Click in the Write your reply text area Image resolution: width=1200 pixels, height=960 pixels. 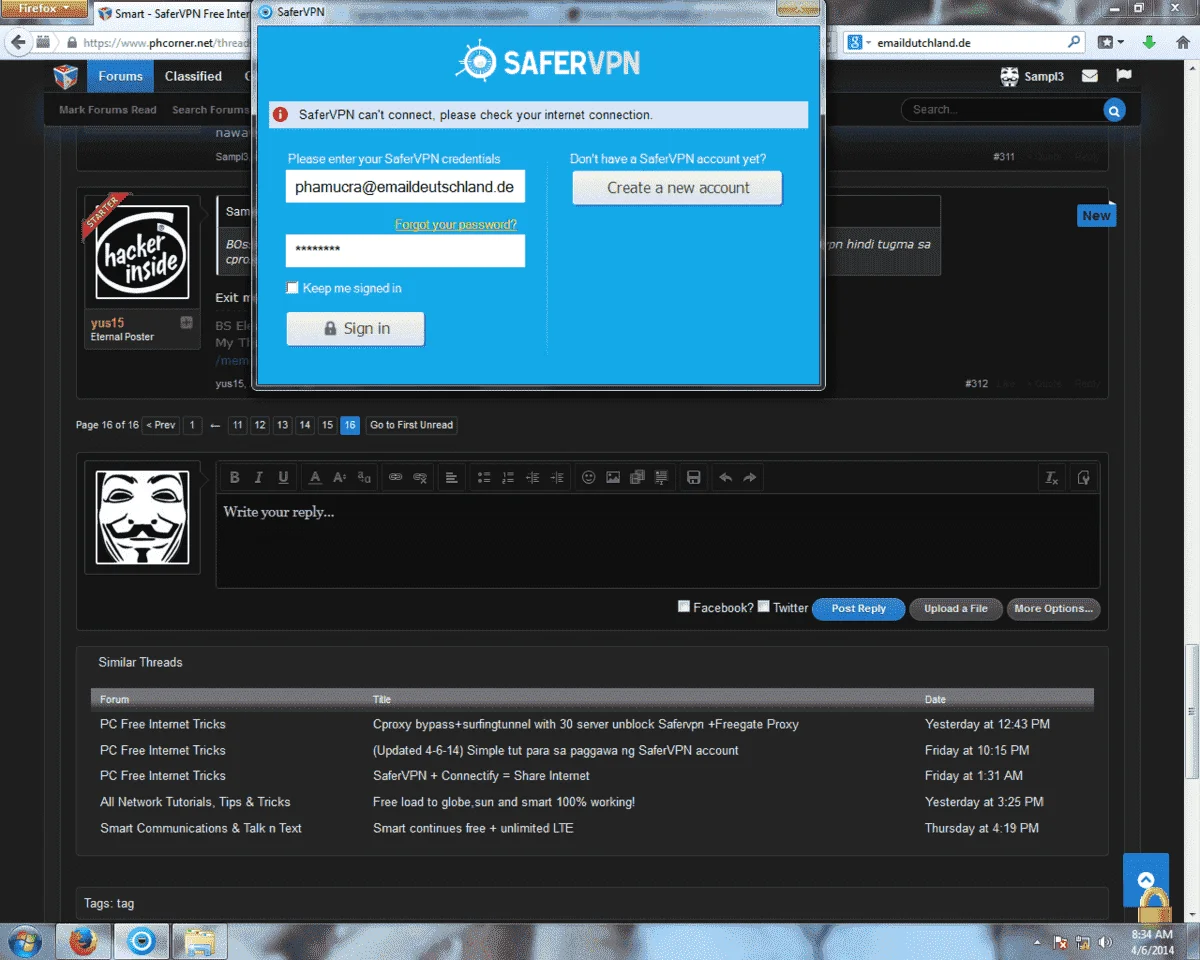coord(658,540)
